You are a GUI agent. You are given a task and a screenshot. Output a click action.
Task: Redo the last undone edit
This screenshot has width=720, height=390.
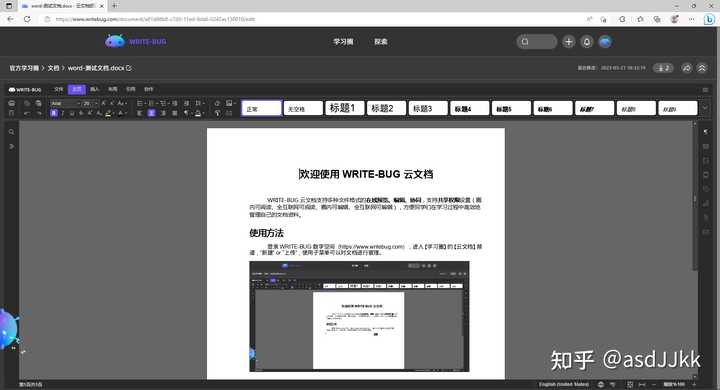coord(39,113)
